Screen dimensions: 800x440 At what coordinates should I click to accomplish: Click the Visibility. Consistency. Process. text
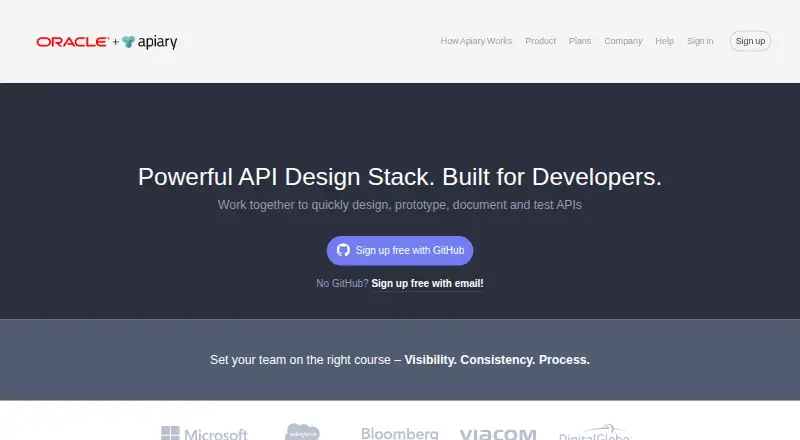coord(497,360)
